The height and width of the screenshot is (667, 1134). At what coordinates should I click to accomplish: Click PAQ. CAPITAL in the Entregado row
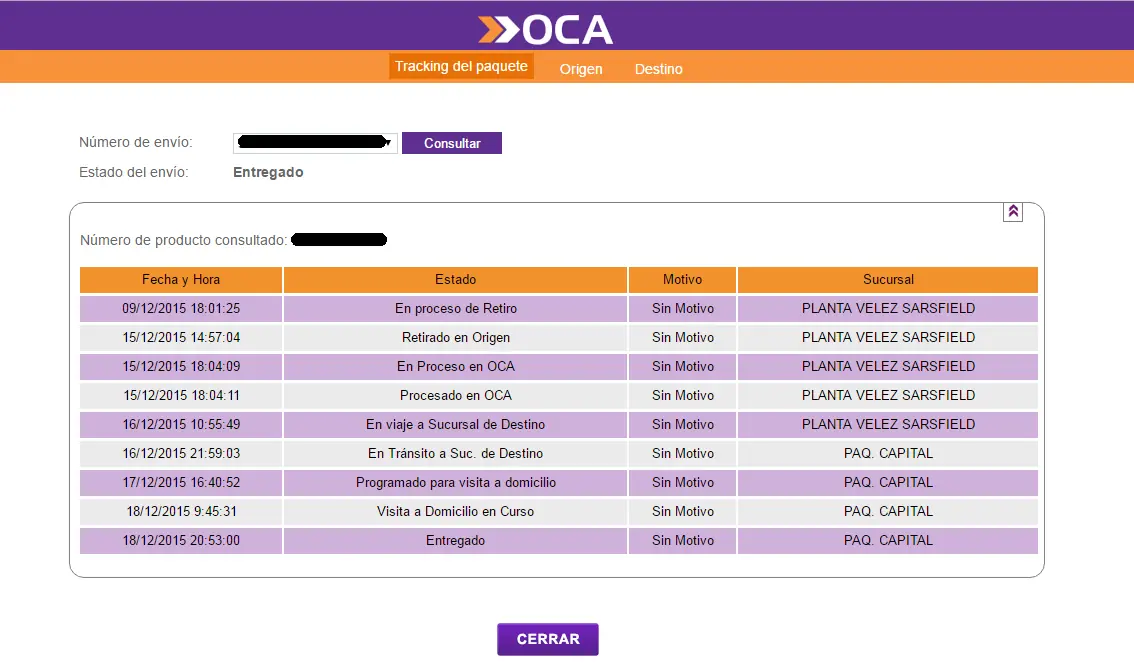click(x=888, y=540)
